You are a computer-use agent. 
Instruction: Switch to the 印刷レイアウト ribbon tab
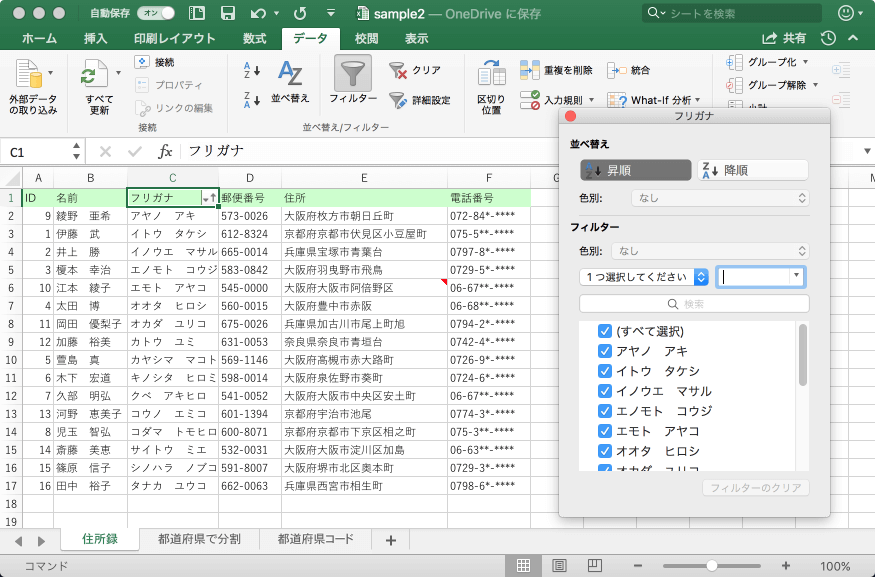pos(175,38)
